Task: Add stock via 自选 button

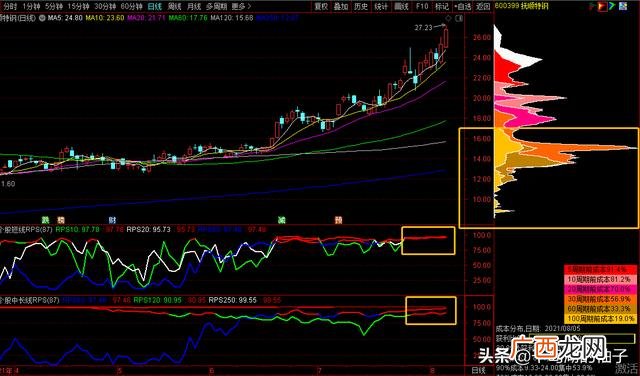Action: click(x=463, y=7)
